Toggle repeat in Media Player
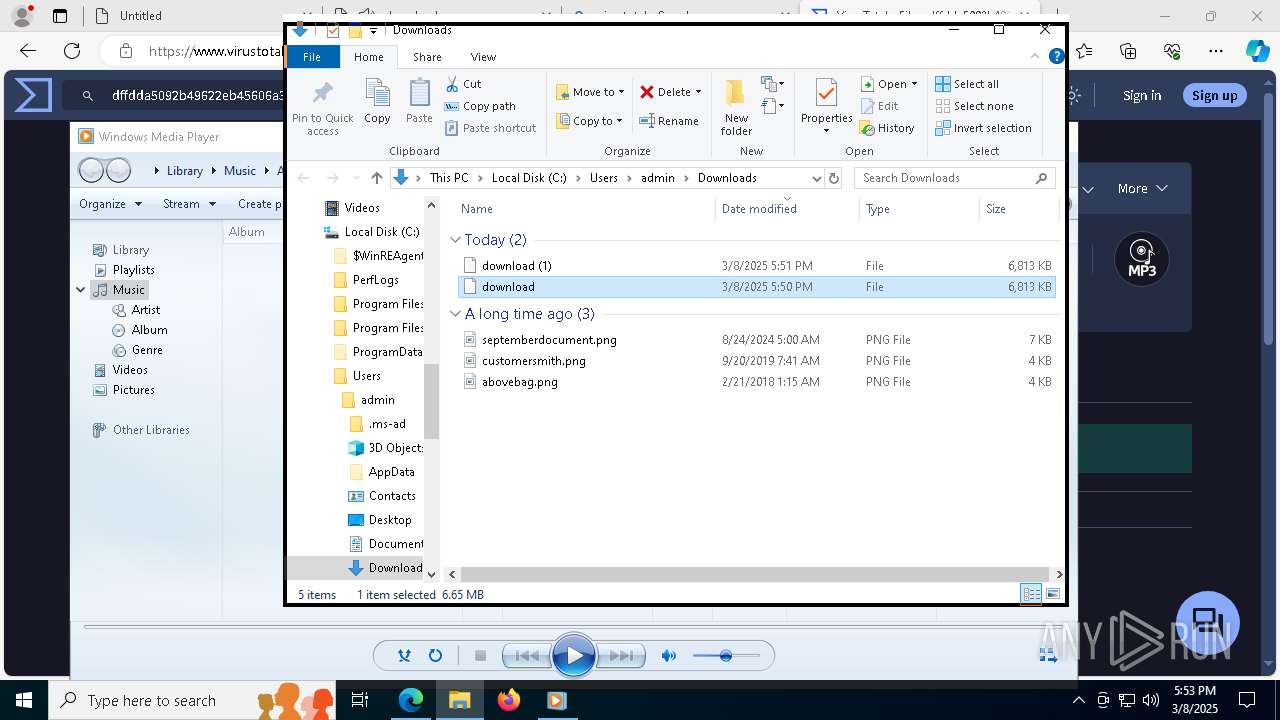 [x=435, y=656]
